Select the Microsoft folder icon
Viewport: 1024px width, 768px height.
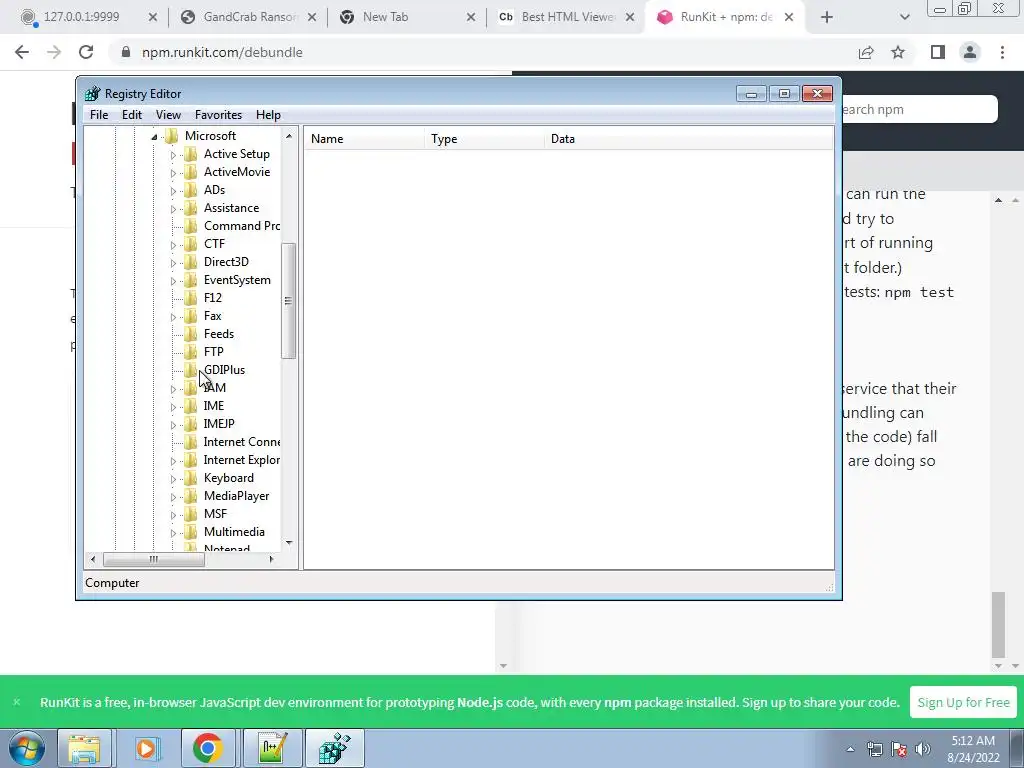pyautogui.click(x=172, y=136)
